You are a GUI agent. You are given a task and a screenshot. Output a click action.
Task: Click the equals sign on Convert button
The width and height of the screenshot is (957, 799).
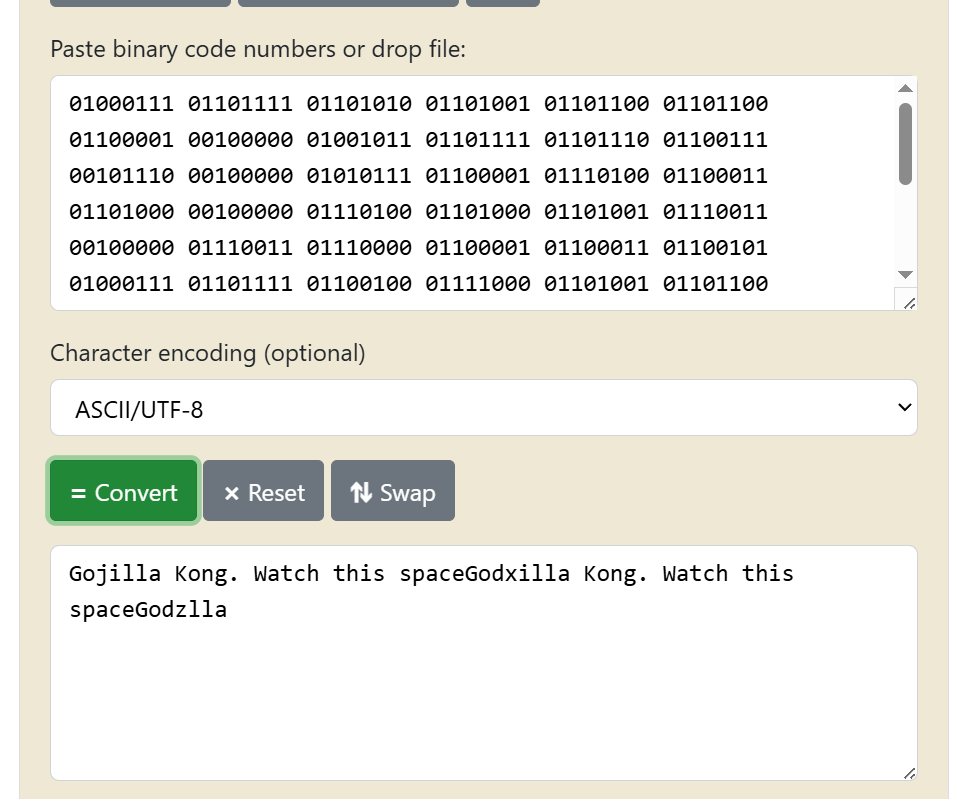point(78,493)
